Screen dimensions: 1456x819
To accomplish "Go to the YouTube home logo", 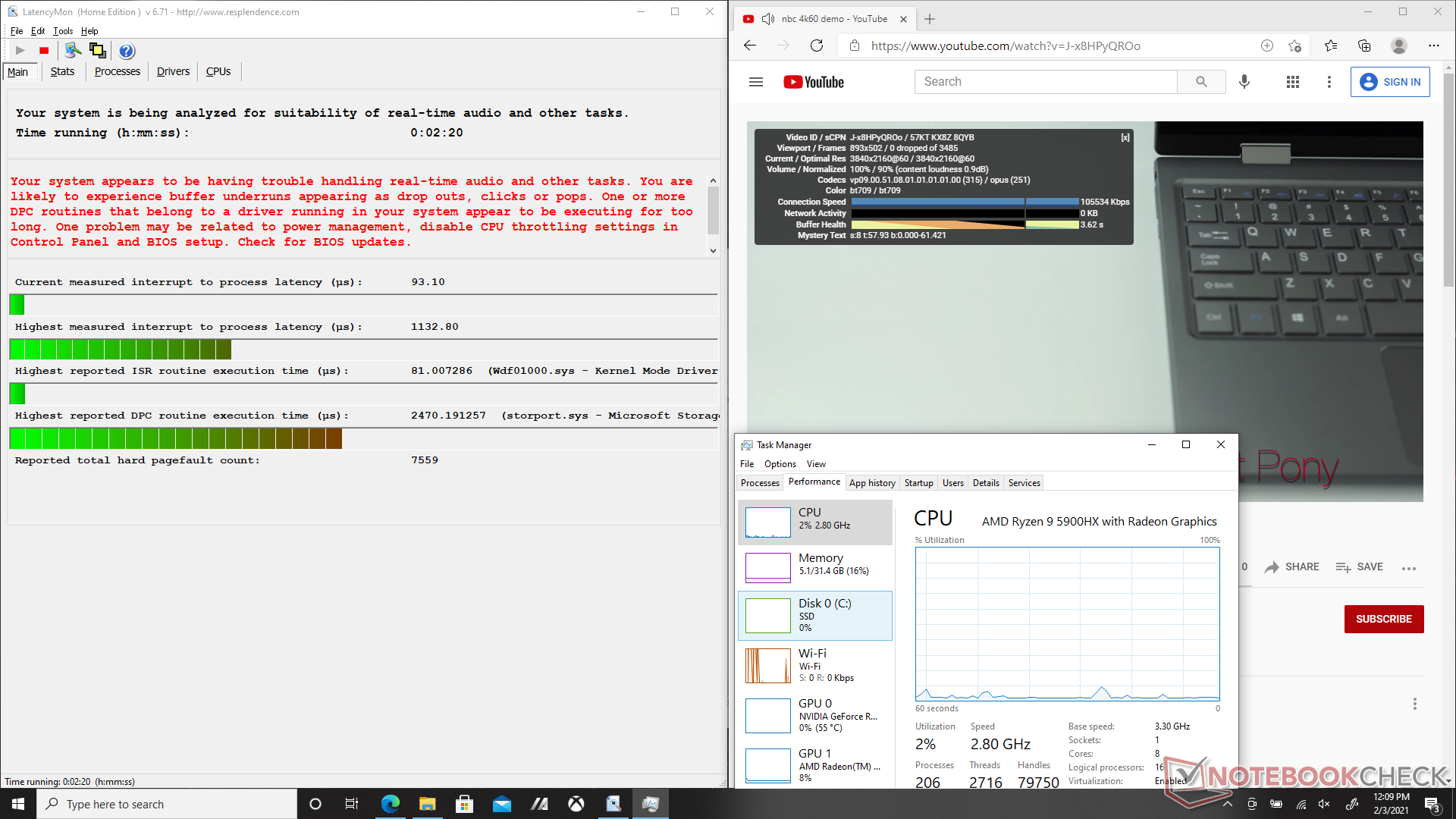I will pyautogui.click(x=814, y=82).
